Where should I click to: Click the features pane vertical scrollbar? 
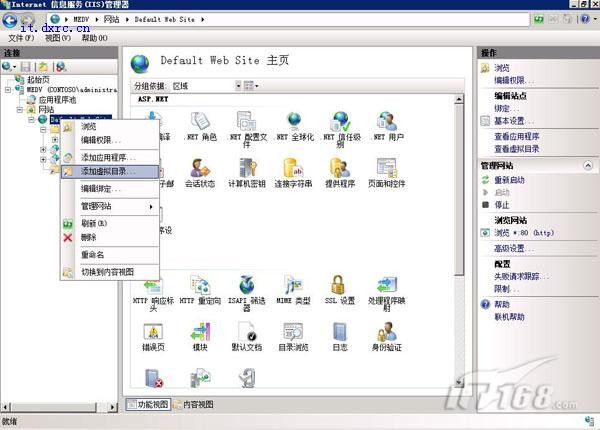pyautogui.click(x=460, y=200)
